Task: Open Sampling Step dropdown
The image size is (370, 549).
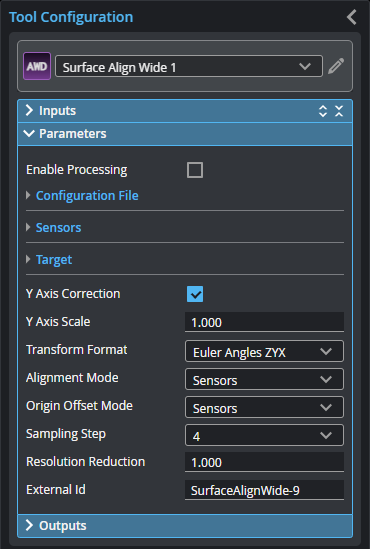Action: [264, 435]
